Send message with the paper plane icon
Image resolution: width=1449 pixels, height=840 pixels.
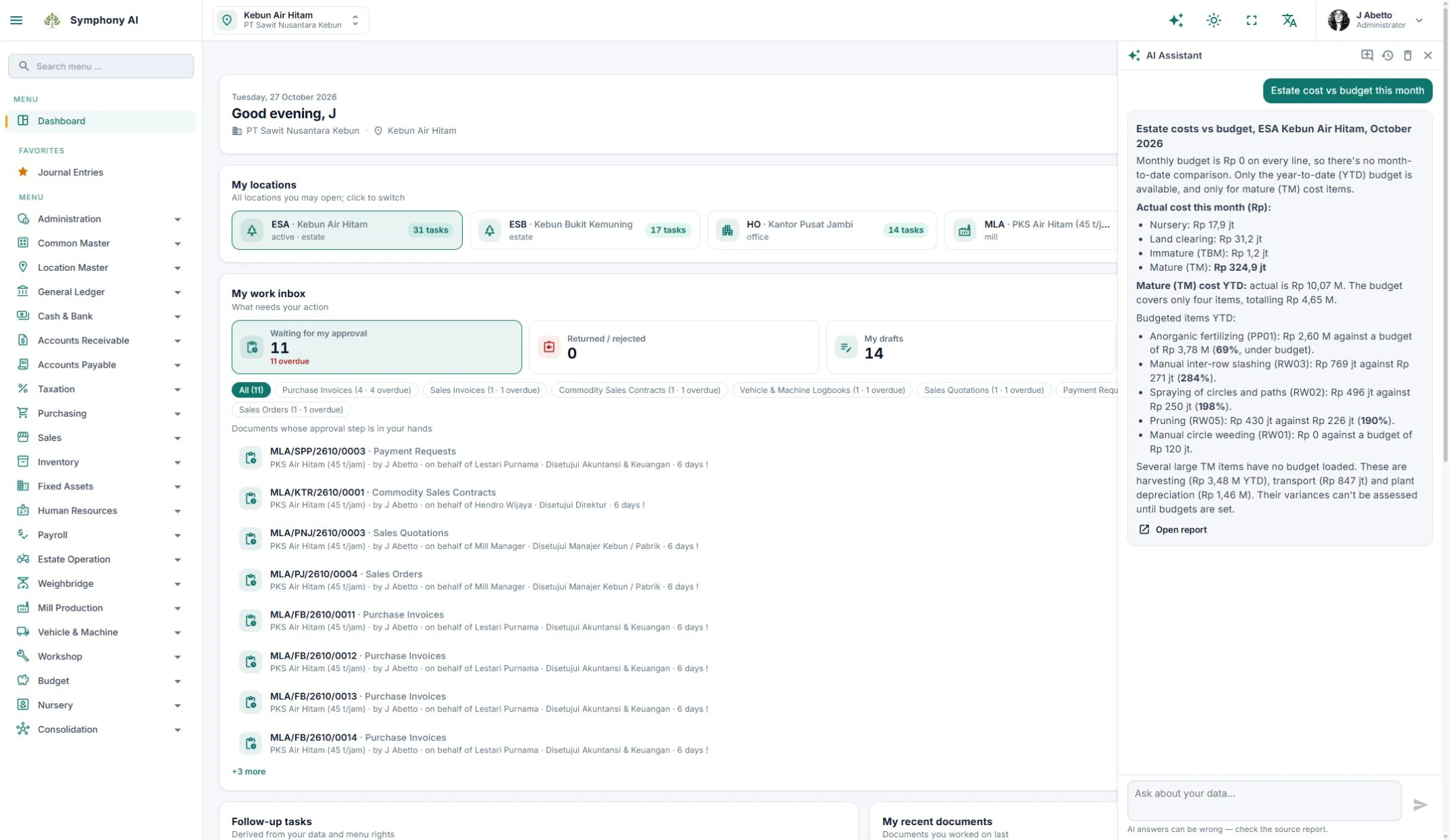click(x=1420, y=805)
